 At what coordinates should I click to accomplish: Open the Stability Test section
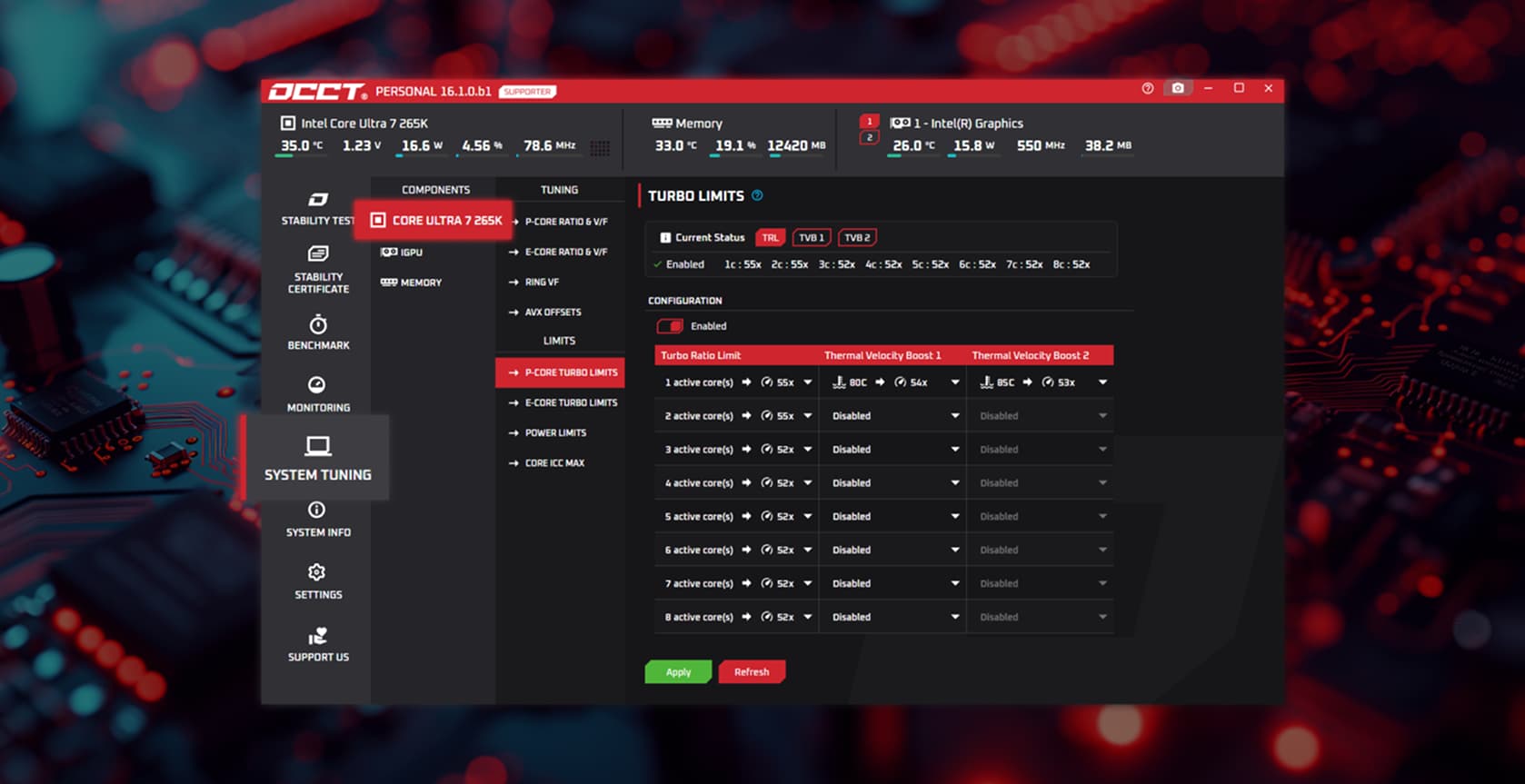coord(317,208)
